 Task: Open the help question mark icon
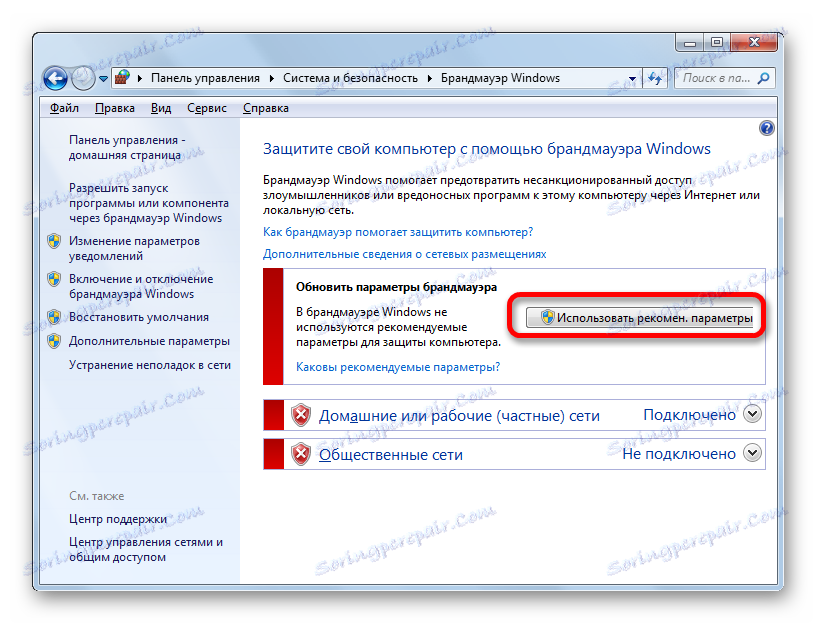coord(766,128)
